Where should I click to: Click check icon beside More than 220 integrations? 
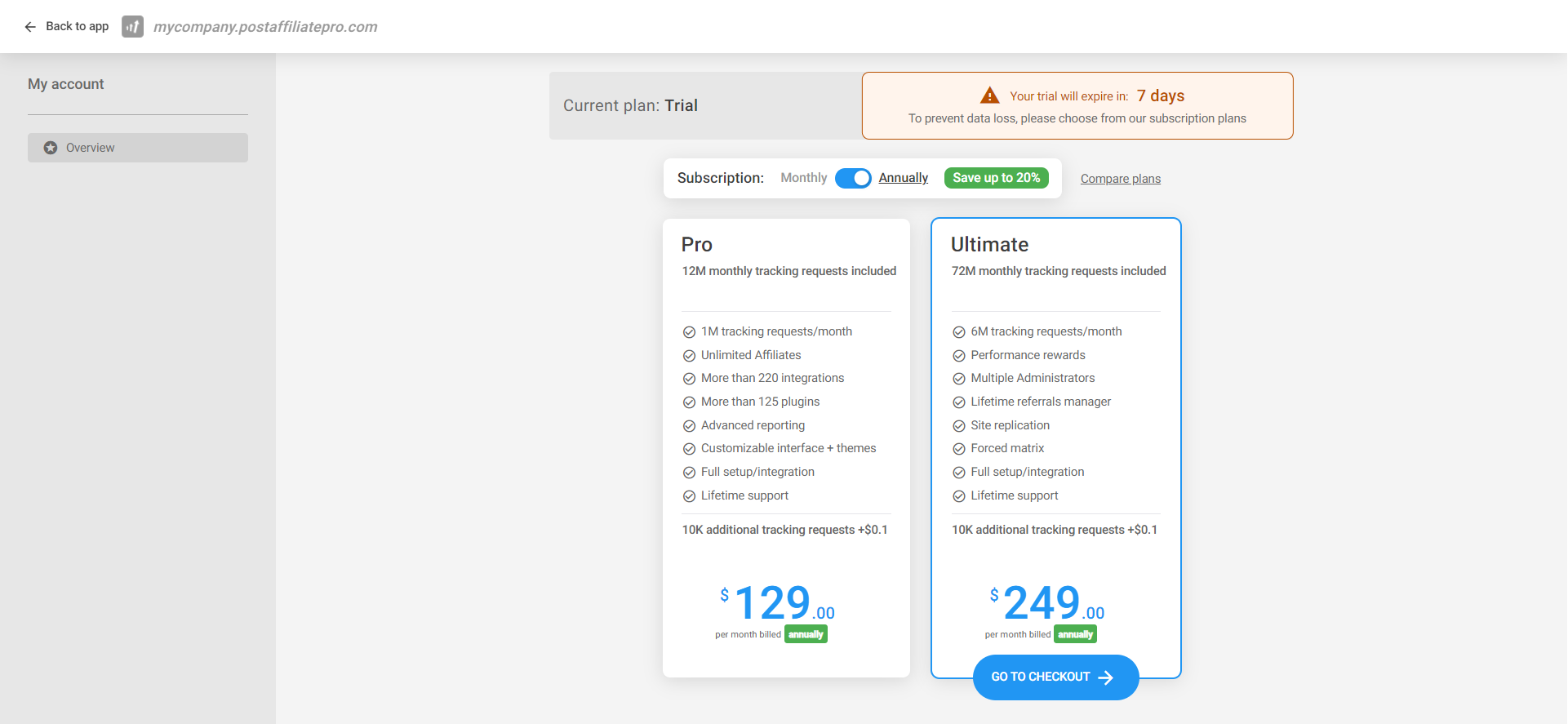pyautogui.click(x=689, y=379)
